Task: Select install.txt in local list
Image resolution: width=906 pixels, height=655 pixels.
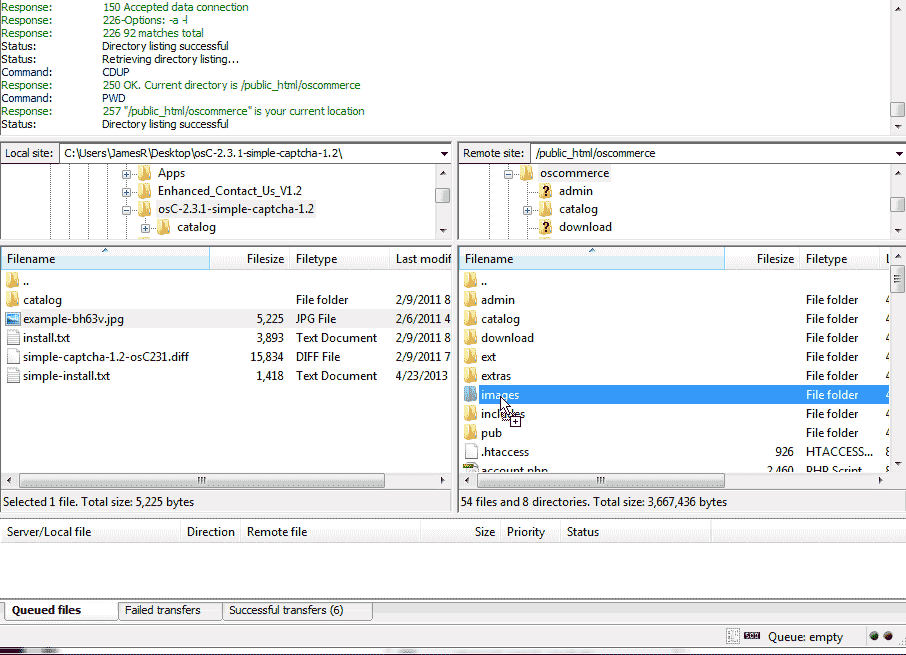Action: tap(46, 338)
